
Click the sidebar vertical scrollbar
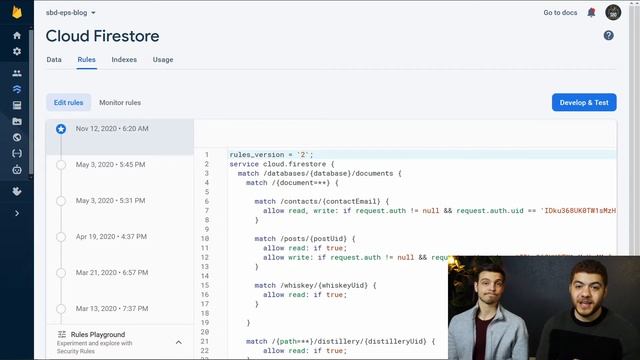31,102
